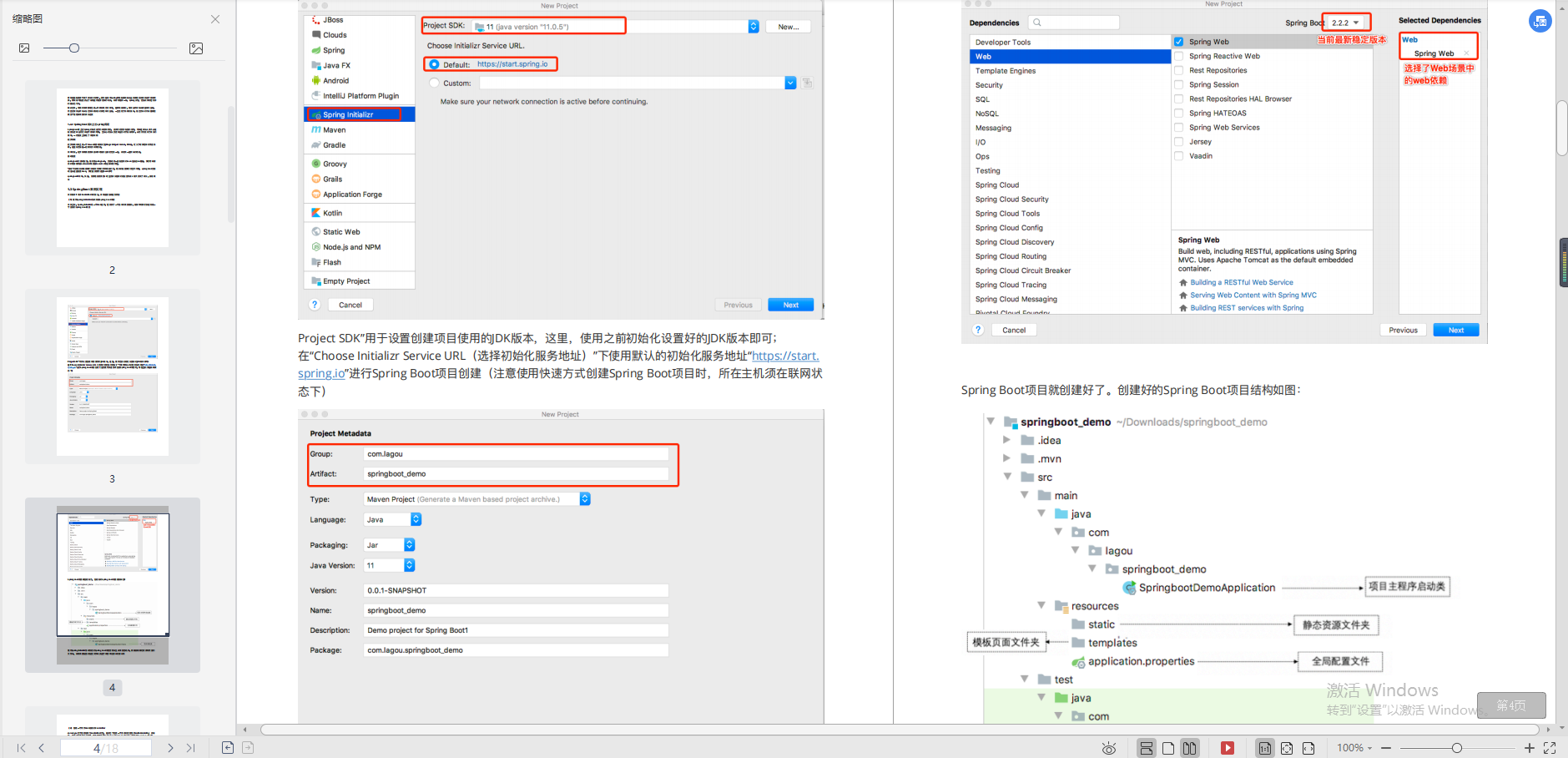
Task: Adjust the bottom zoom slider handle
Action: 1457,748
